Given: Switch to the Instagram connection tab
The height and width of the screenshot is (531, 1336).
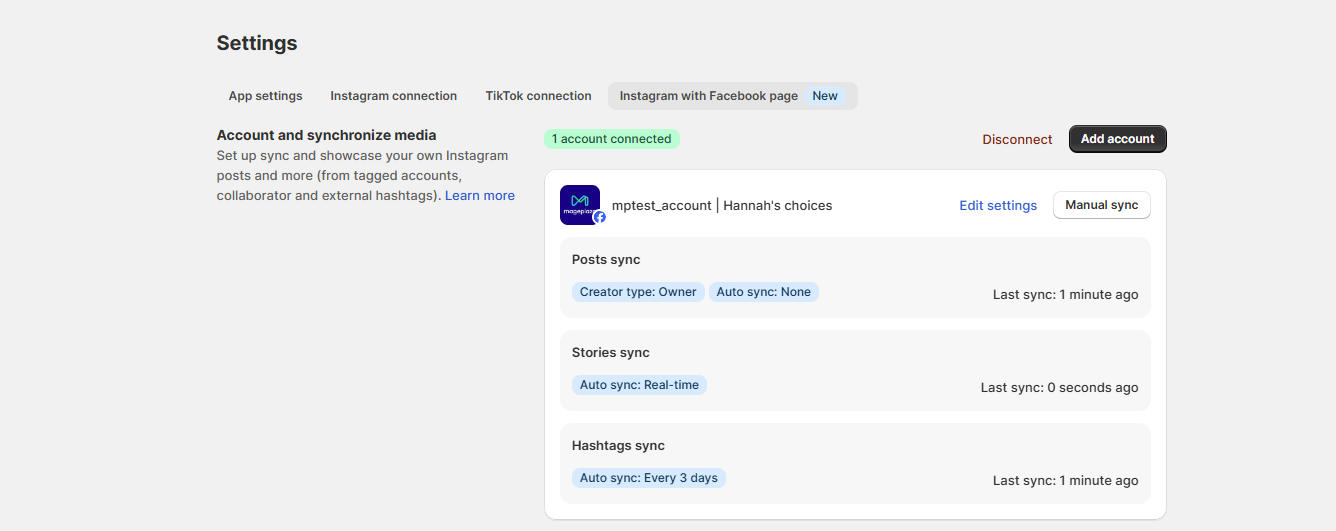Looking at the screenshot, I should pyautogui.click(x=393, y=96).
